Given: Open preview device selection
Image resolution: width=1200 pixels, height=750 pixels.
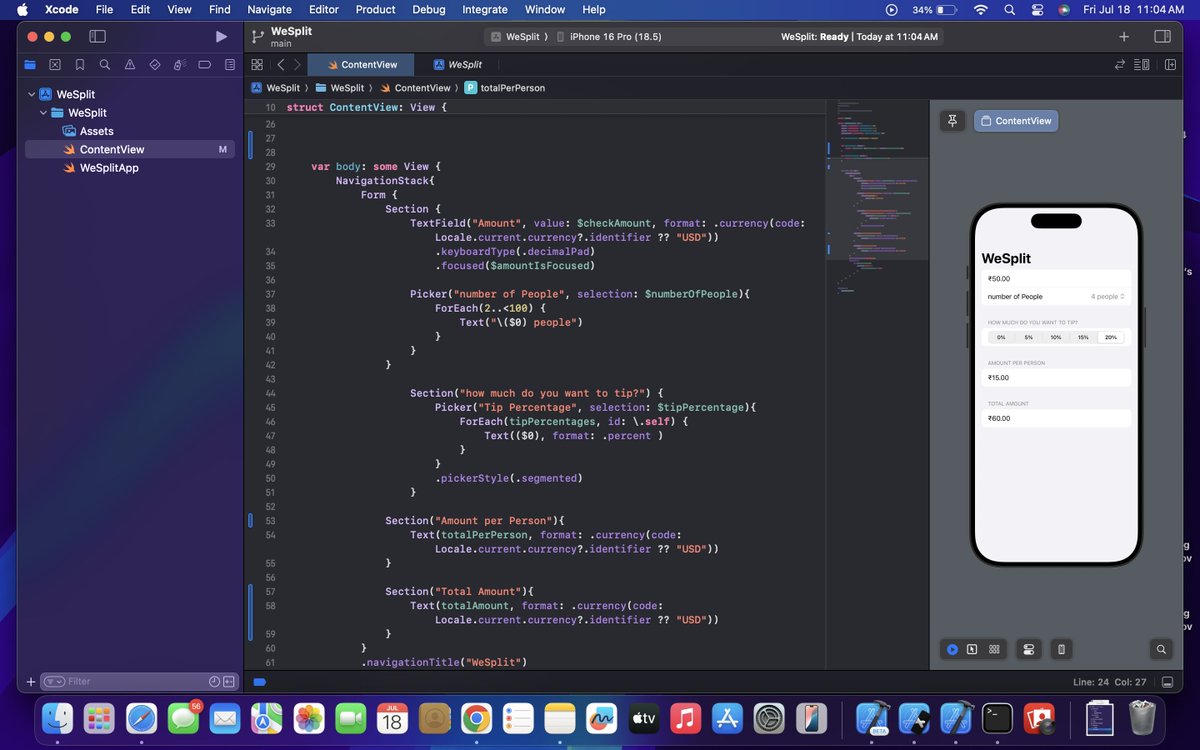Looking at the screenshot, I should [x=1061, y=649].
